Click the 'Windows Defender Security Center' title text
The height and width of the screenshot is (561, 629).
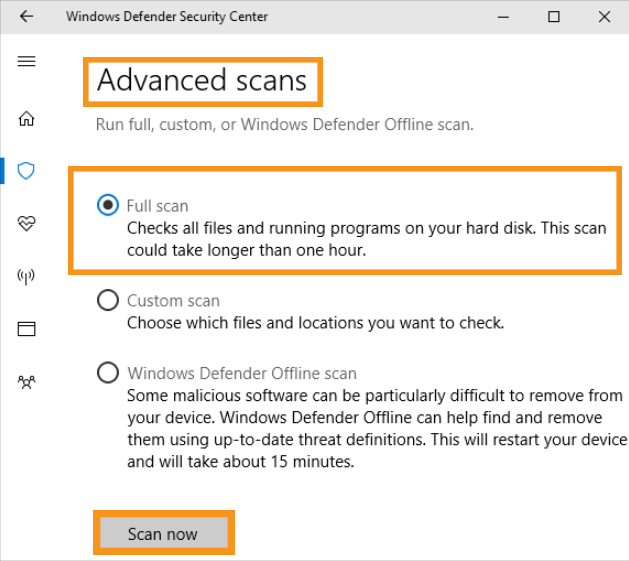pos(167,16)
